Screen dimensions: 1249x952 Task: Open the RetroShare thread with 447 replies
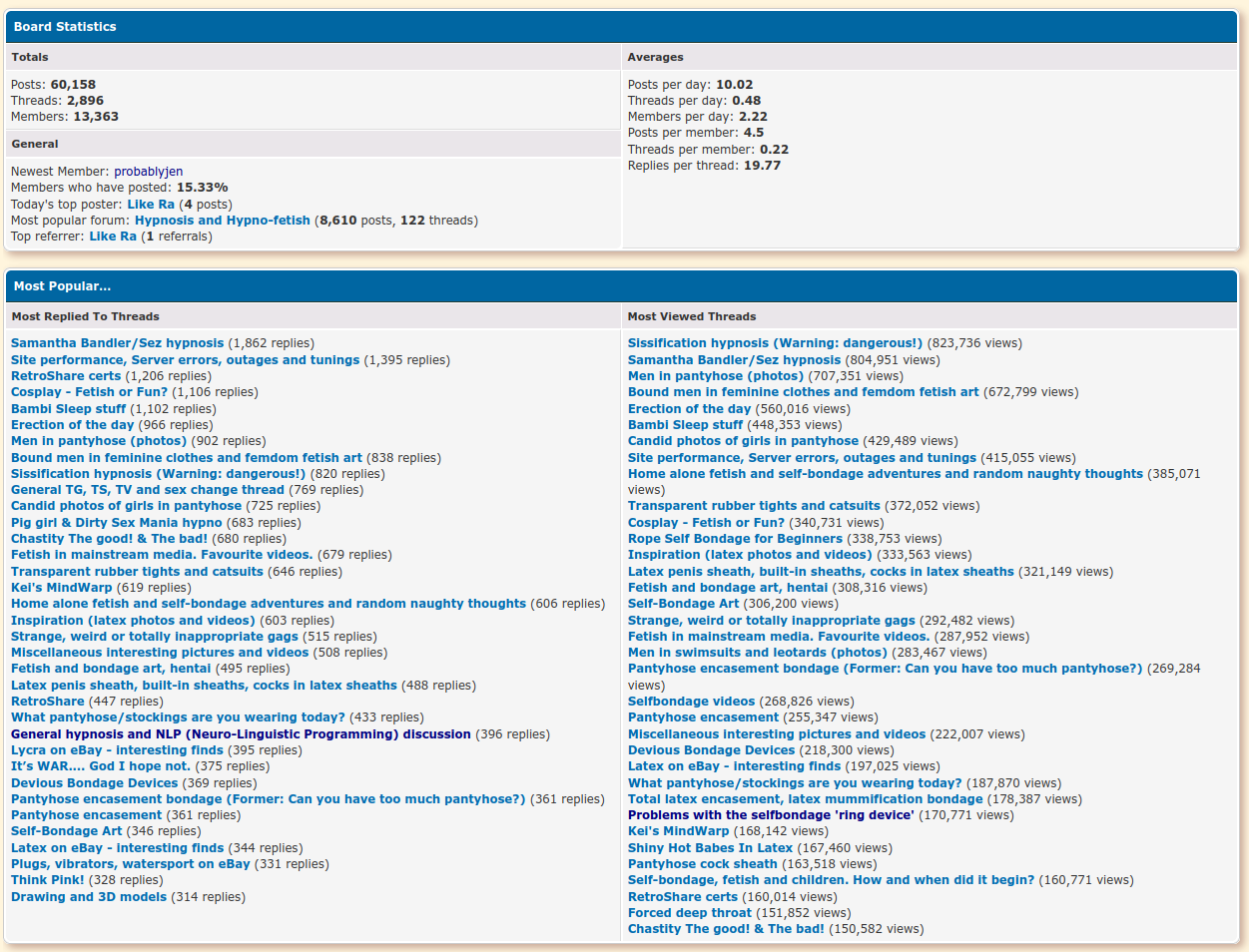click(x=48, y=702)
